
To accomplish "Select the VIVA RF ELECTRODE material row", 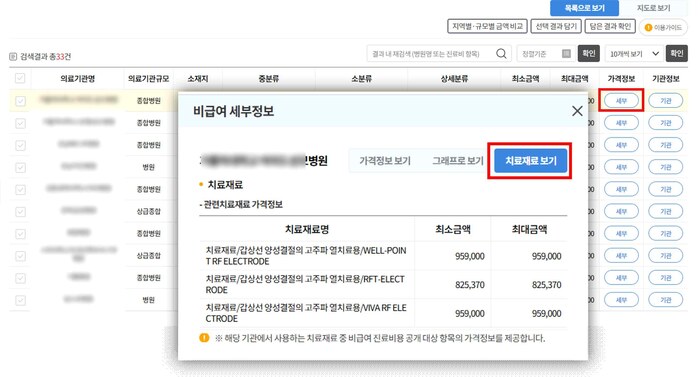I will coord(383,313).
